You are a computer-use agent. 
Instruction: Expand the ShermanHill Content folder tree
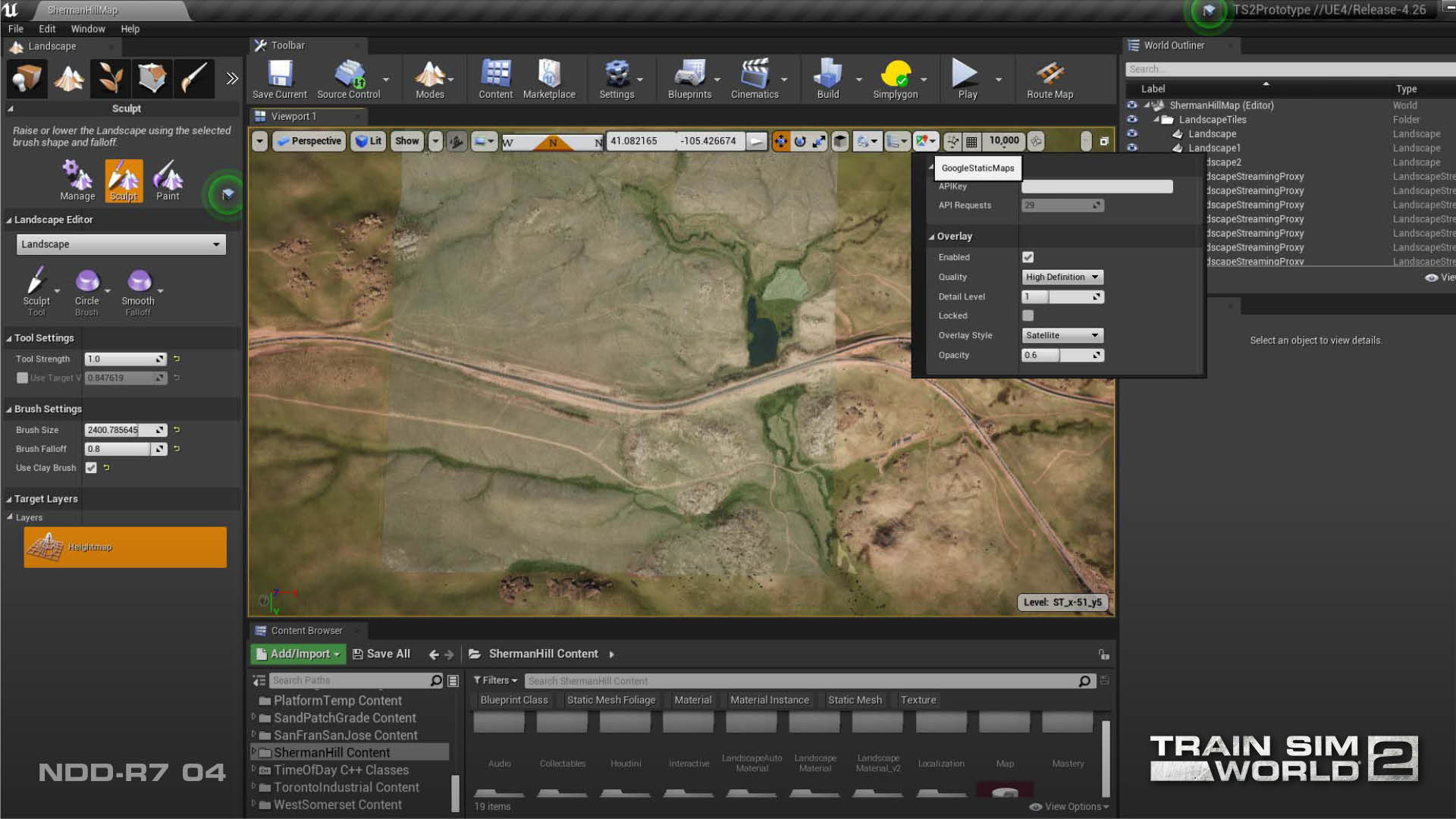(255, 752)
